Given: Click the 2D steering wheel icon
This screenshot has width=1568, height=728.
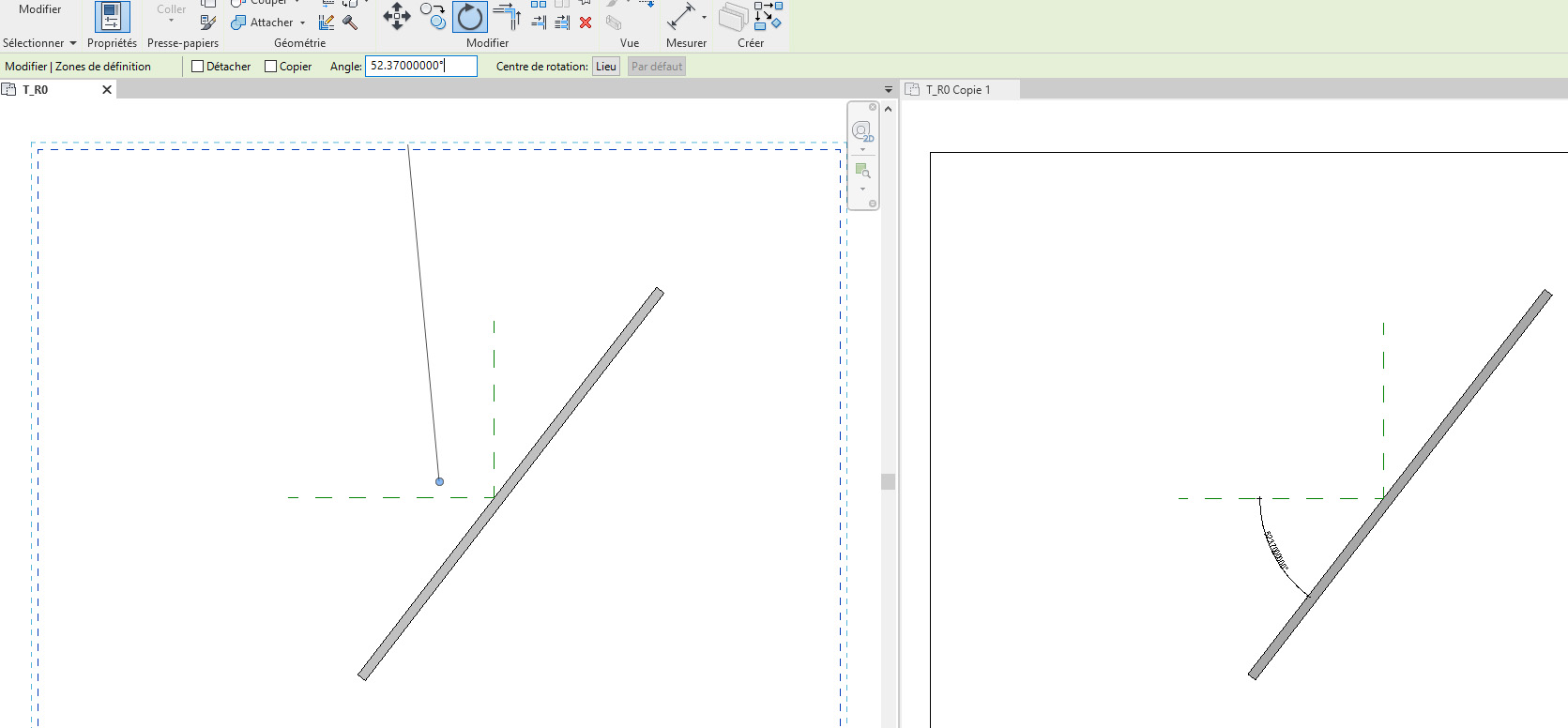Looking at the screenshot, I should pyautogui.click(x=862, y=131).
